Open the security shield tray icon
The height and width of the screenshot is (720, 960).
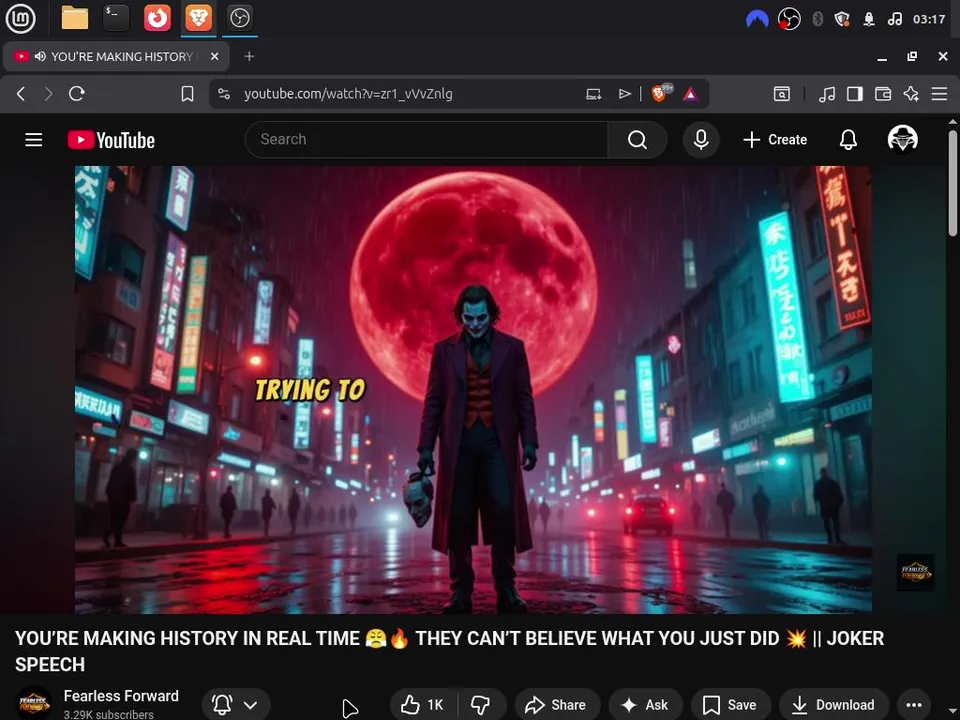842,20
